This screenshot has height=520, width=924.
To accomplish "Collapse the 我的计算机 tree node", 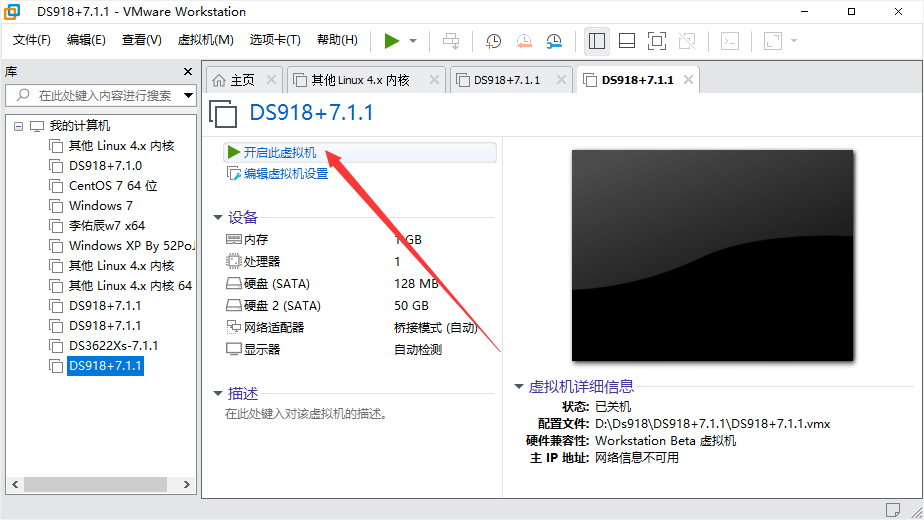I will click(x=18, y=126).
